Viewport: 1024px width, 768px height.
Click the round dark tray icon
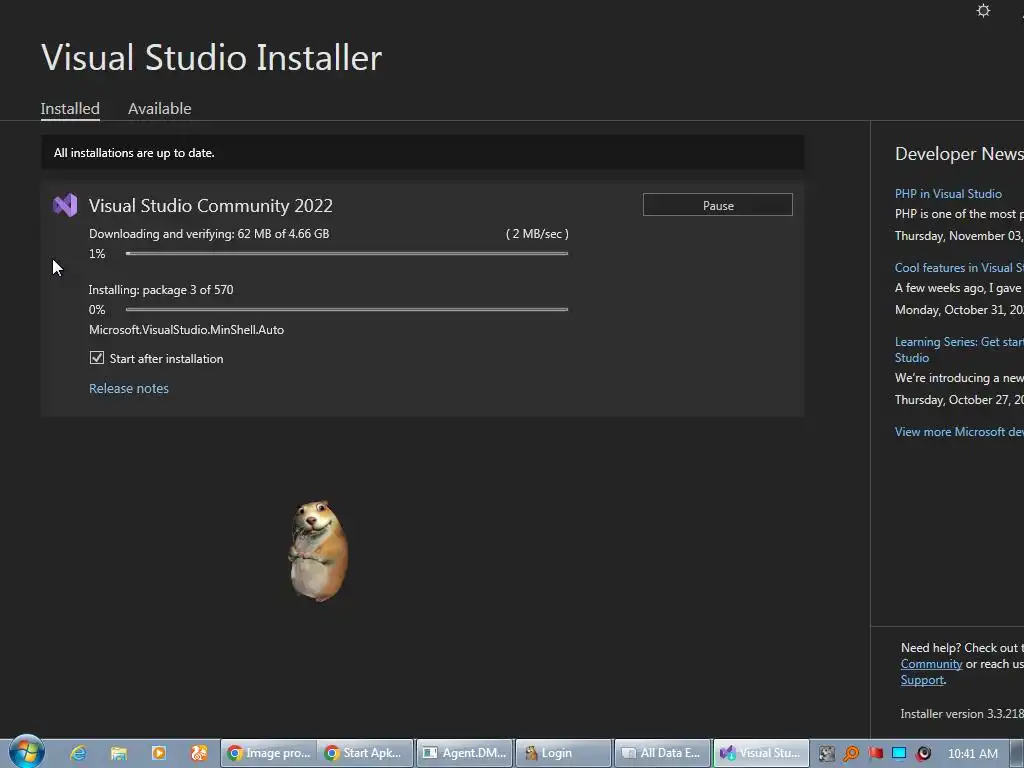pyautogui.click(x=923, y=754)
